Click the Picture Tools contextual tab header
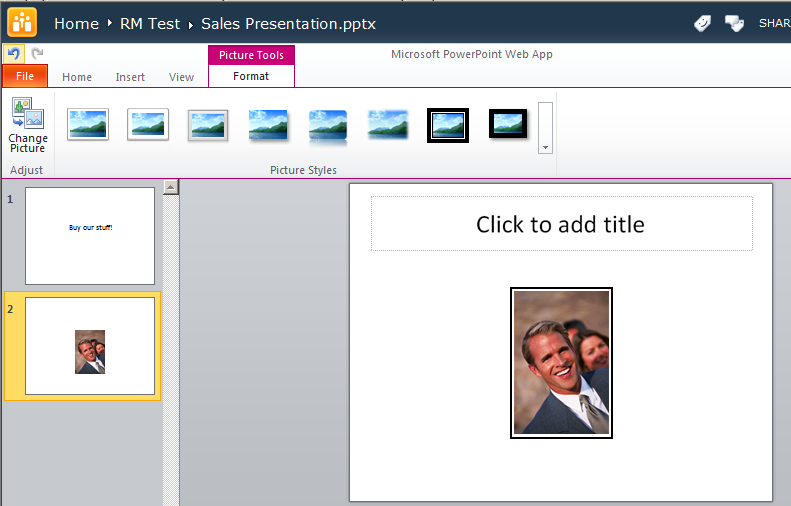This screenshot has width=791, height=506. pyautogui.click(x=251, y=55)
